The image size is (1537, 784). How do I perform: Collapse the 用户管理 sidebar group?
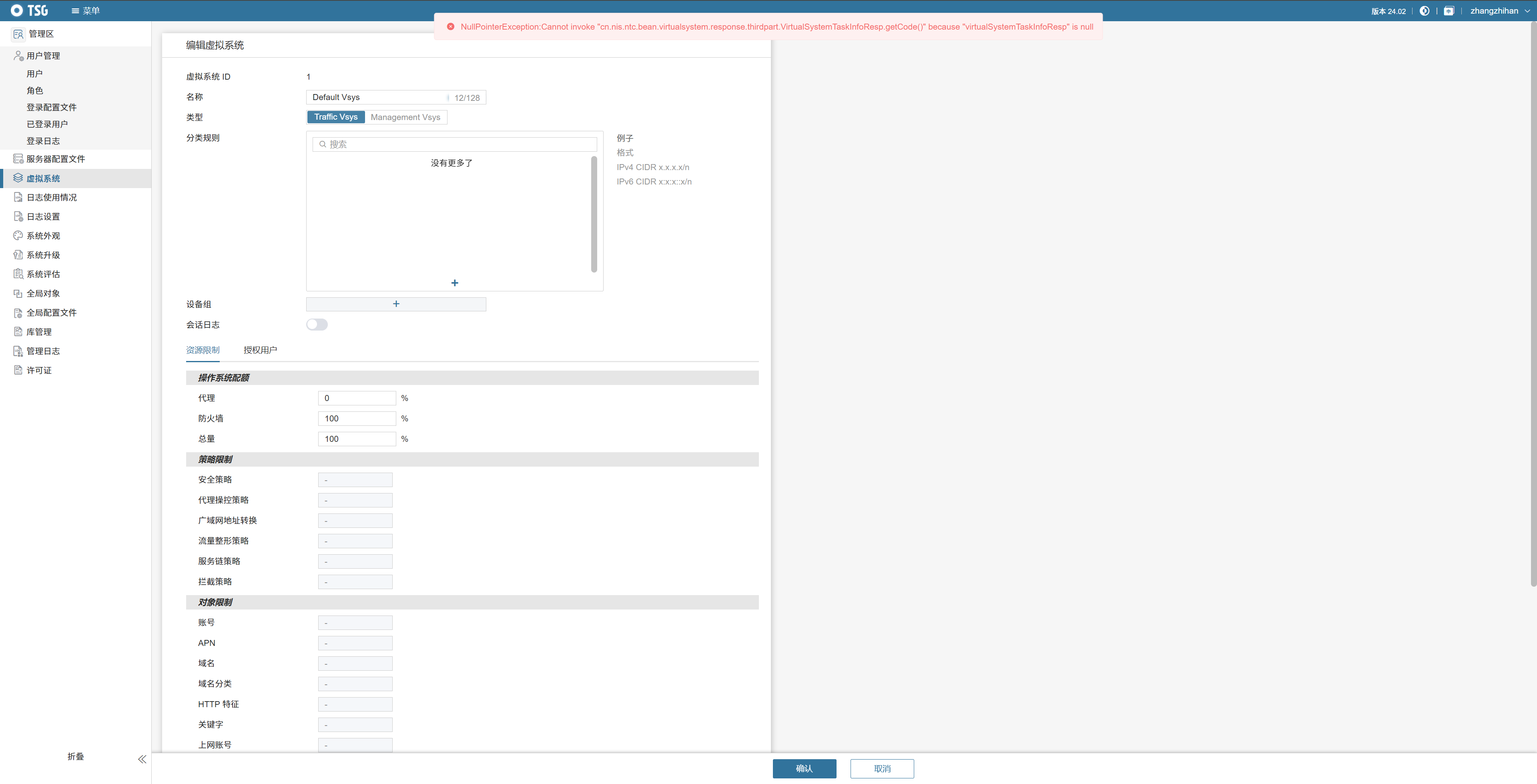[43, 56]
